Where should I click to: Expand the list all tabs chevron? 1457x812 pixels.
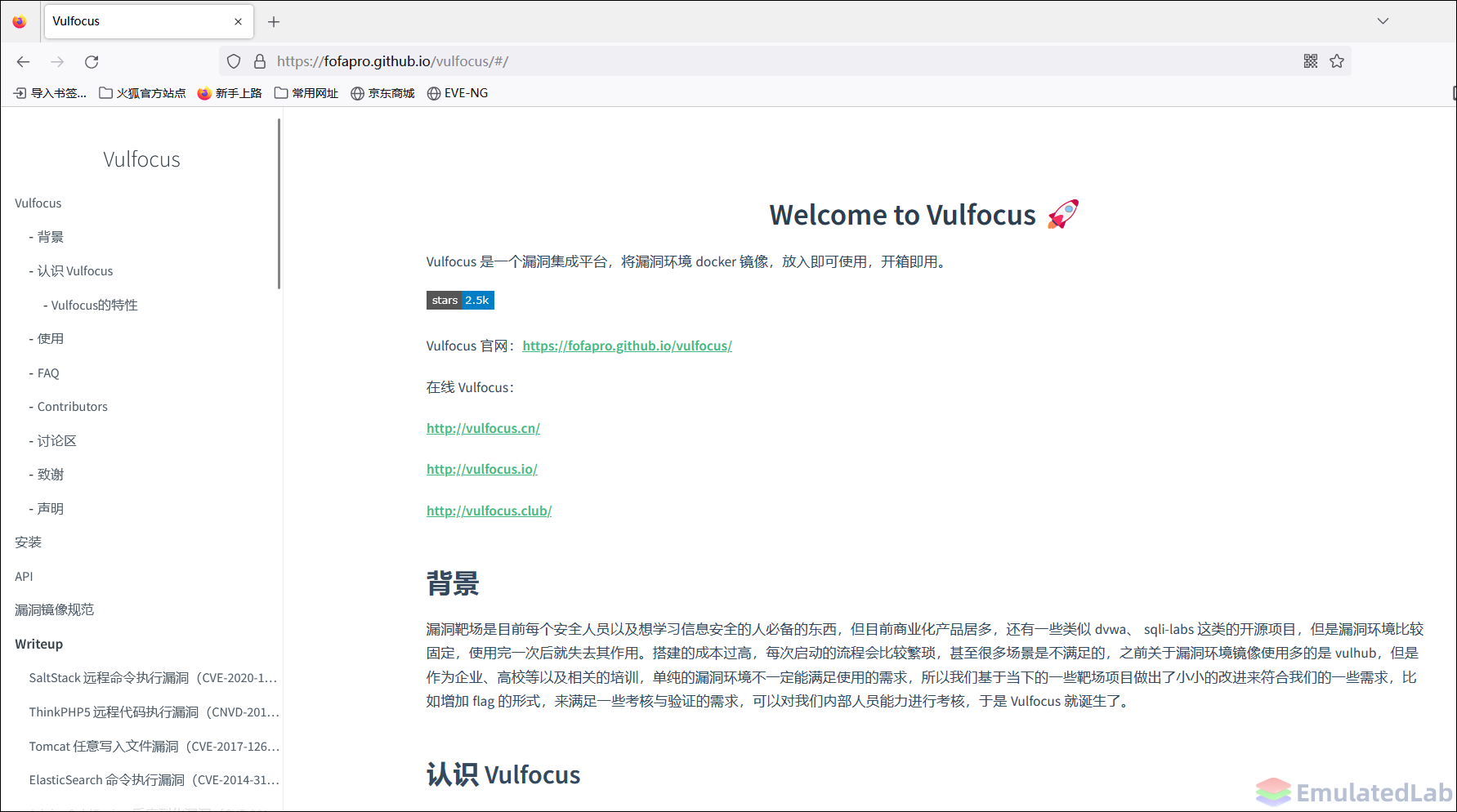coord(1383,21)
